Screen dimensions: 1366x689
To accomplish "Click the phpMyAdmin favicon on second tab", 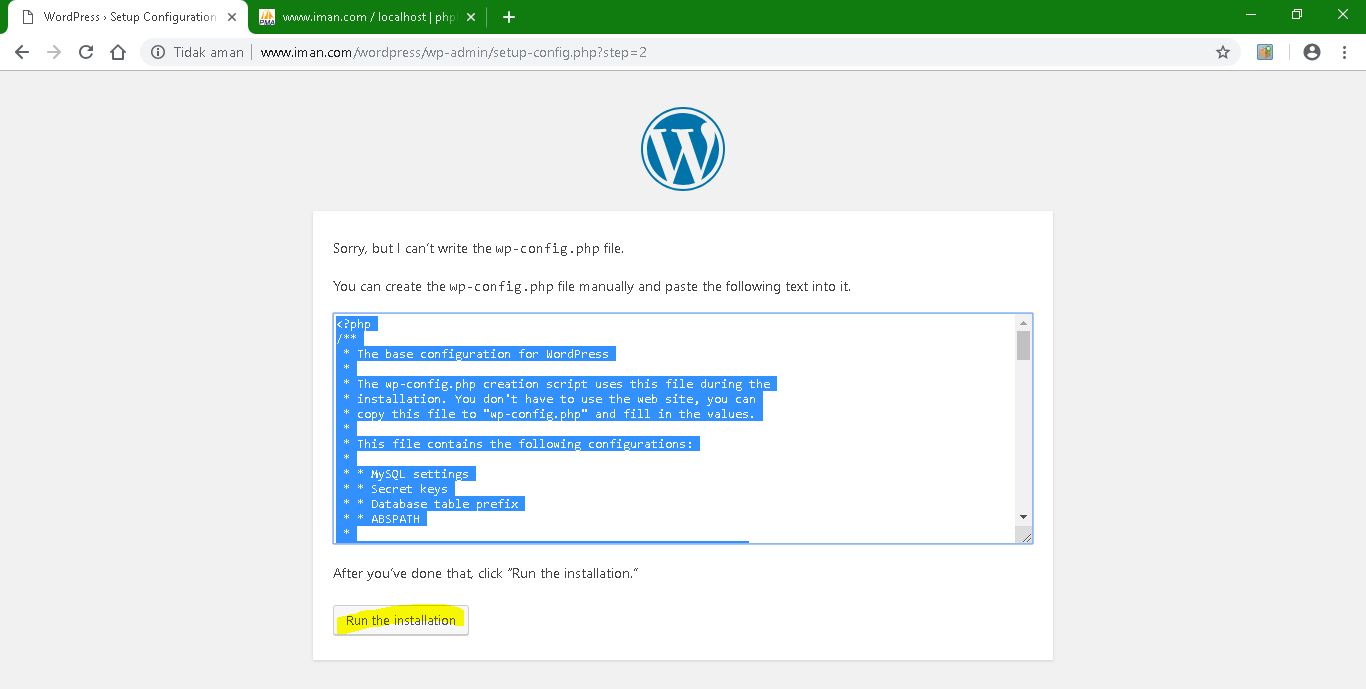I will point(266,17).
